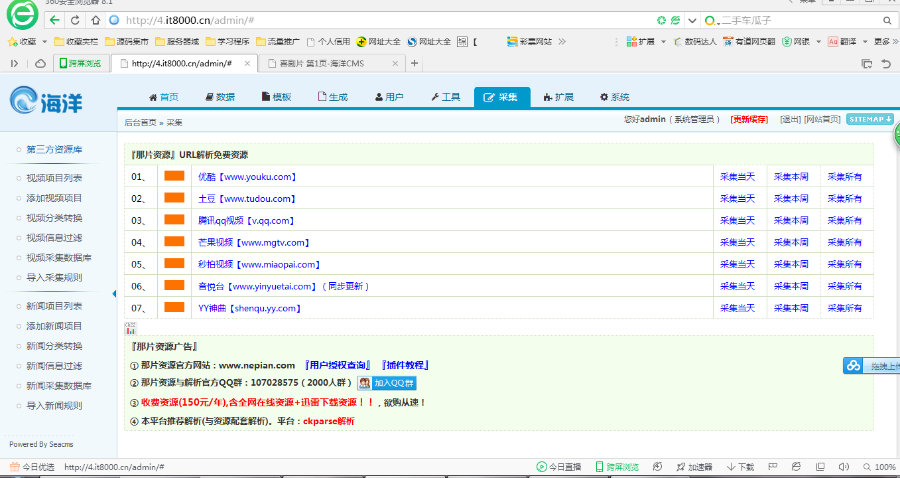900x478 pixels.
Task: Click 今日直播 in status bar
Action: 559,467
